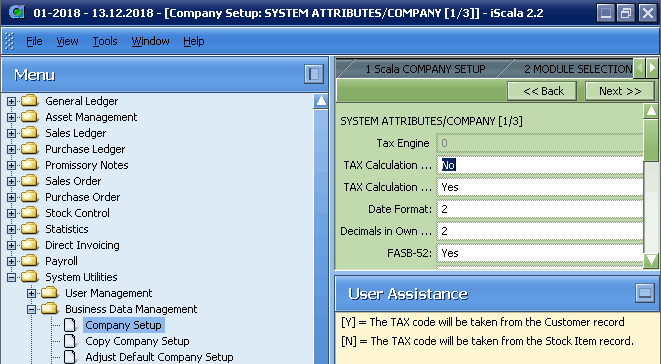Click the disabled Tax Engine field
Viewport: 661px width, 364px height.
pyautogui.click(x=540, y=143)
